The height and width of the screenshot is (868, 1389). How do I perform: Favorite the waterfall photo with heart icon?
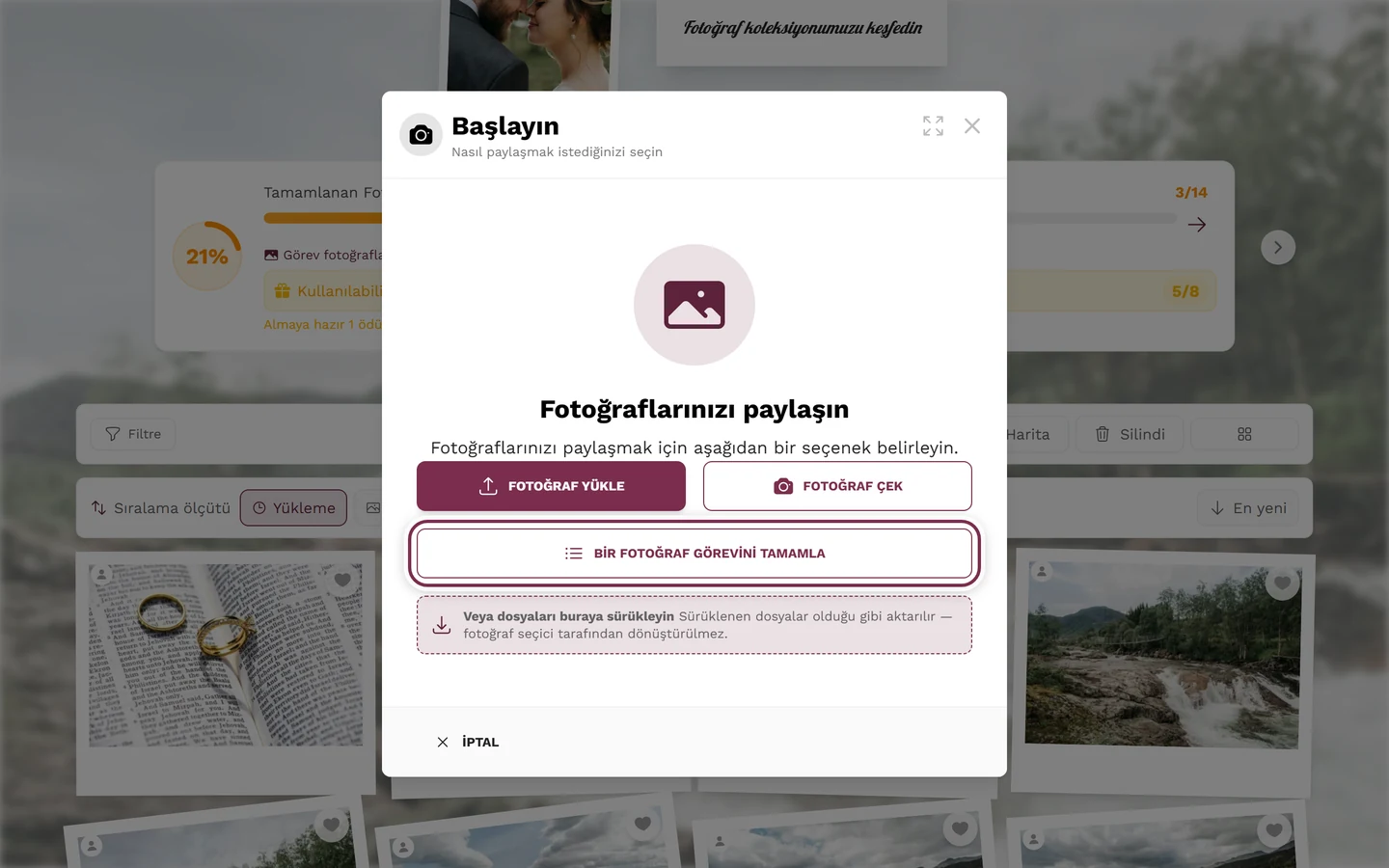1282,583
